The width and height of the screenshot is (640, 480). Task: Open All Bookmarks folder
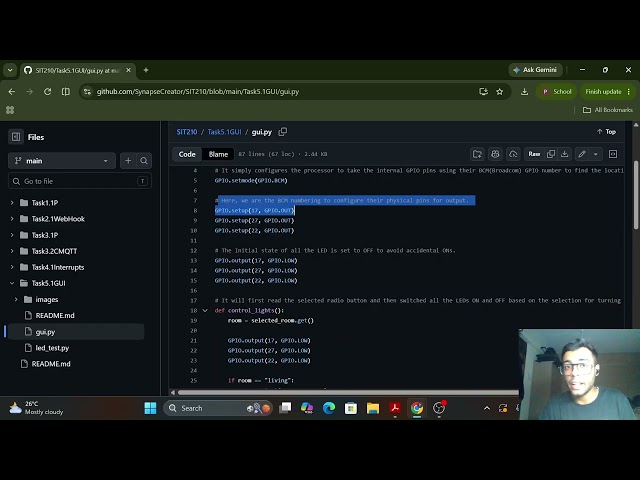click(608, 110)
